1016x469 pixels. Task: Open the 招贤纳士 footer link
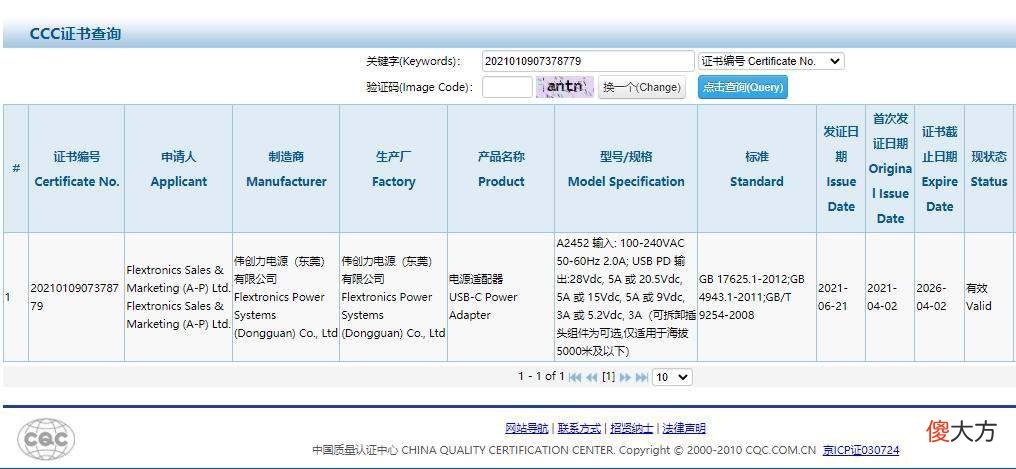pos(632,428)
